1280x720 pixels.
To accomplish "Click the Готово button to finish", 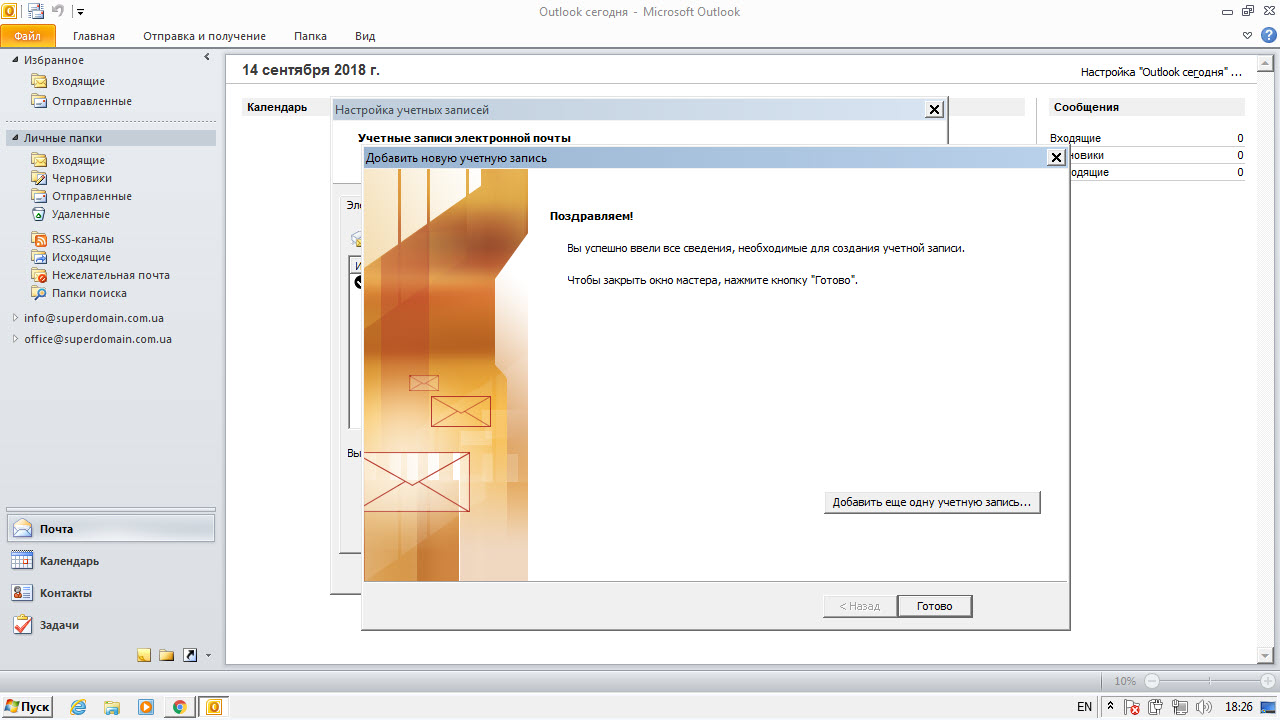I will point(934,606).
